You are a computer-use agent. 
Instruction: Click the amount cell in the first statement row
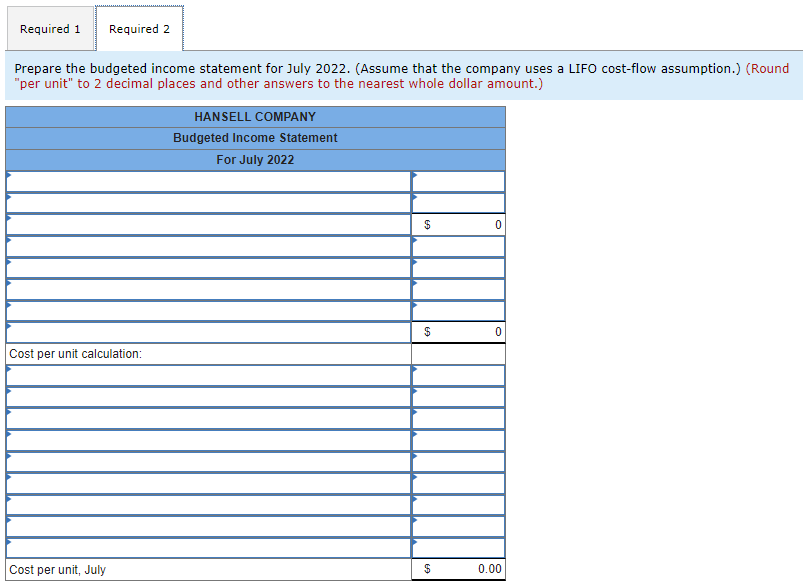460,182
